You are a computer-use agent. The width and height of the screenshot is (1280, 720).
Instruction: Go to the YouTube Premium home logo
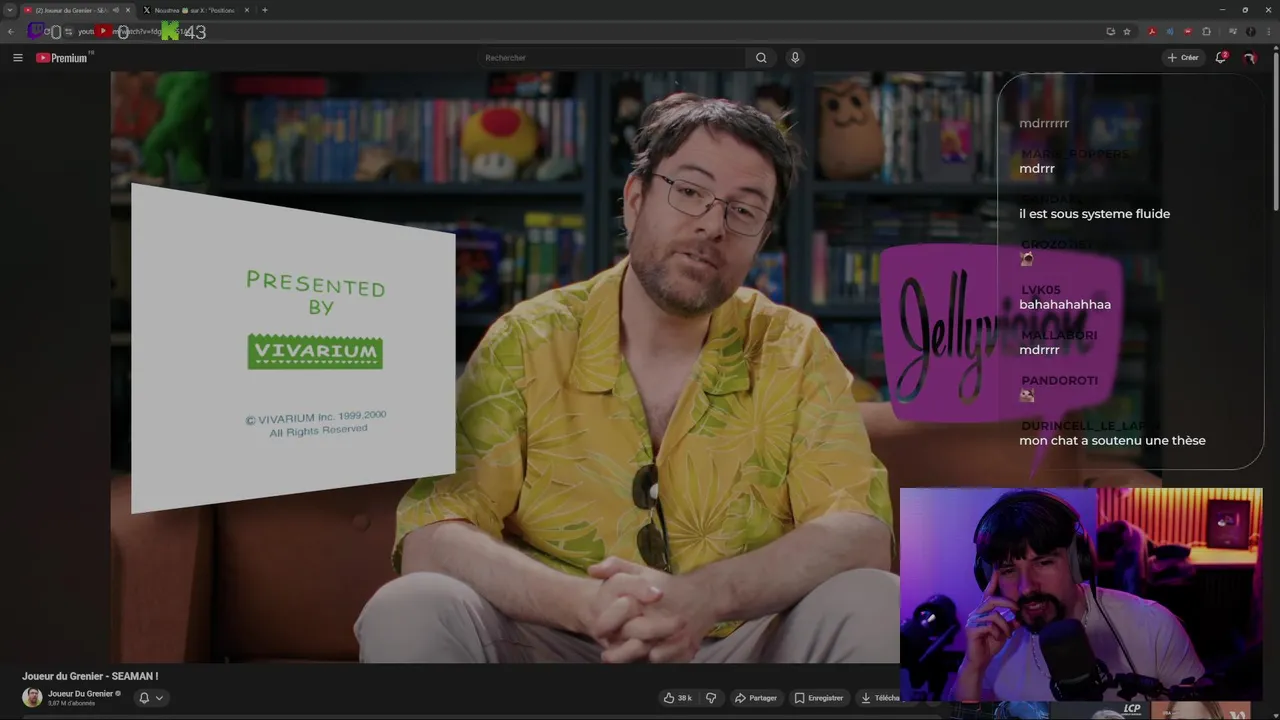pos(62,58)
